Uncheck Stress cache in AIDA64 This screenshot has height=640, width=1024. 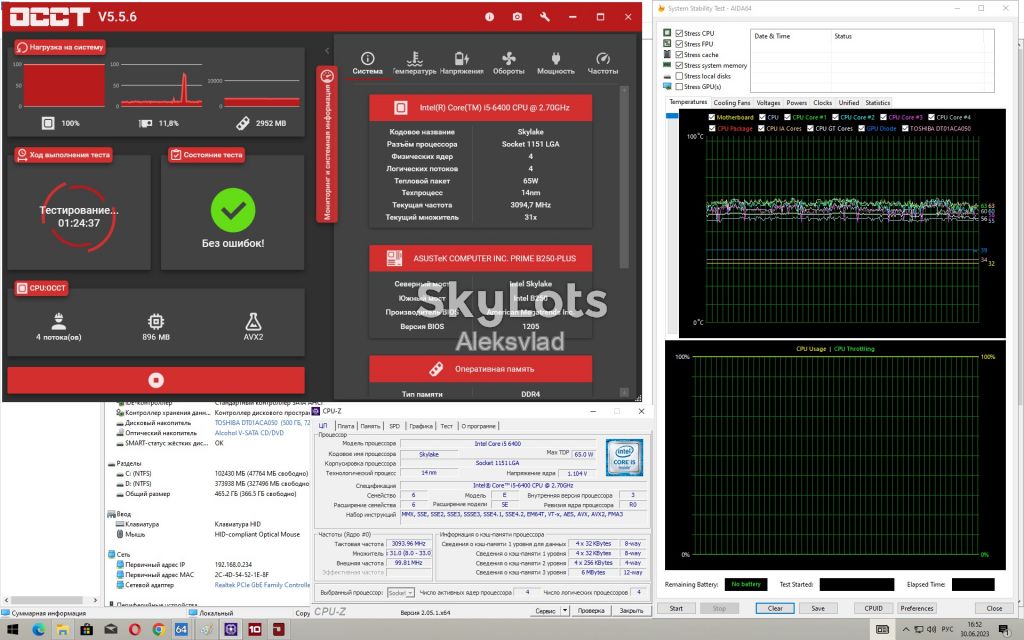click(x=679, y=55)
